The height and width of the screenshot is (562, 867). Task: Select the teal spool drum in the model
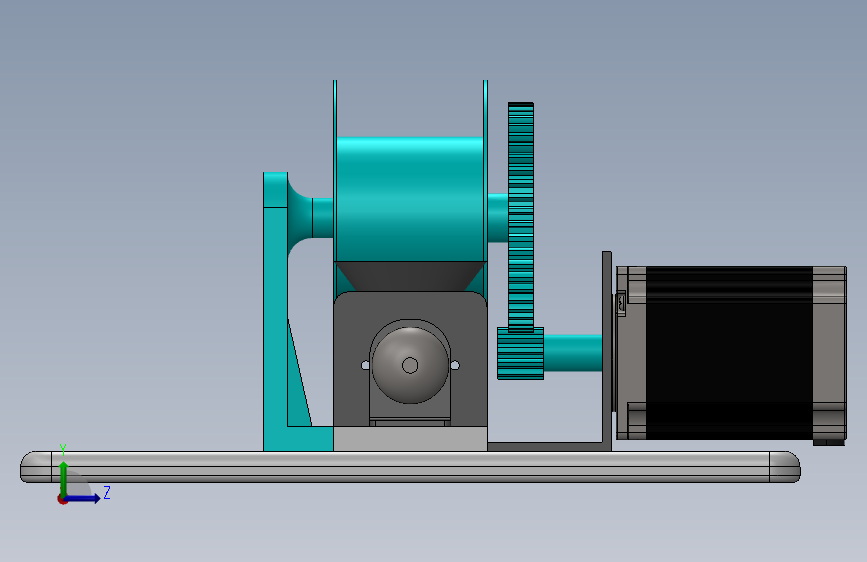pos(410,199)
